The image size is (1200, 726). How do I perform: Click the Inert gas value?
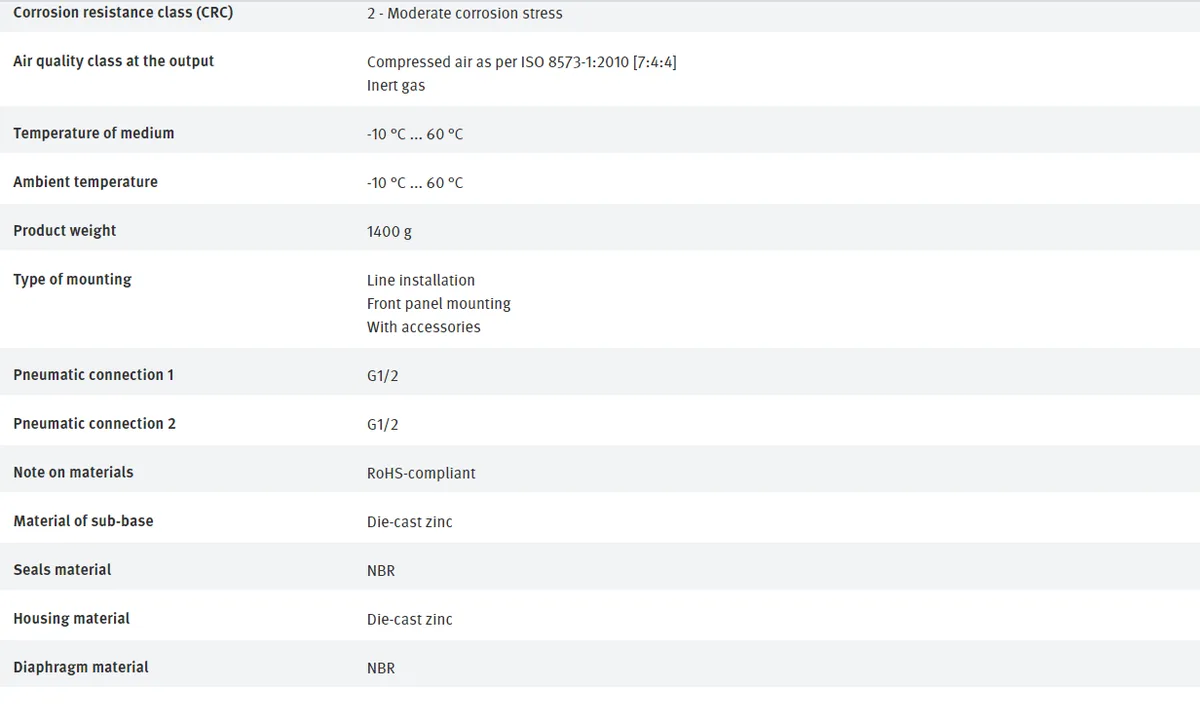(396, 86)
